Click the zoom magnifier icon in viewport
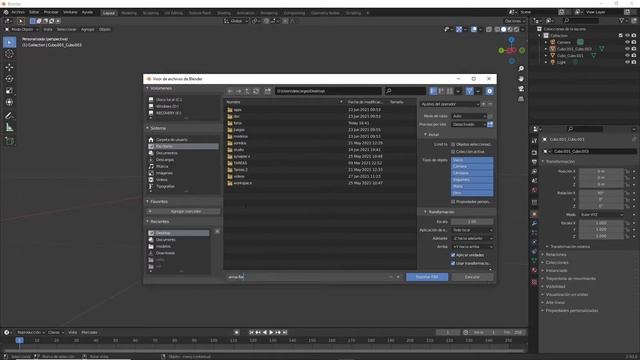Image resolution: width=640 pixels, height=360 pixels. click(521, 69)
